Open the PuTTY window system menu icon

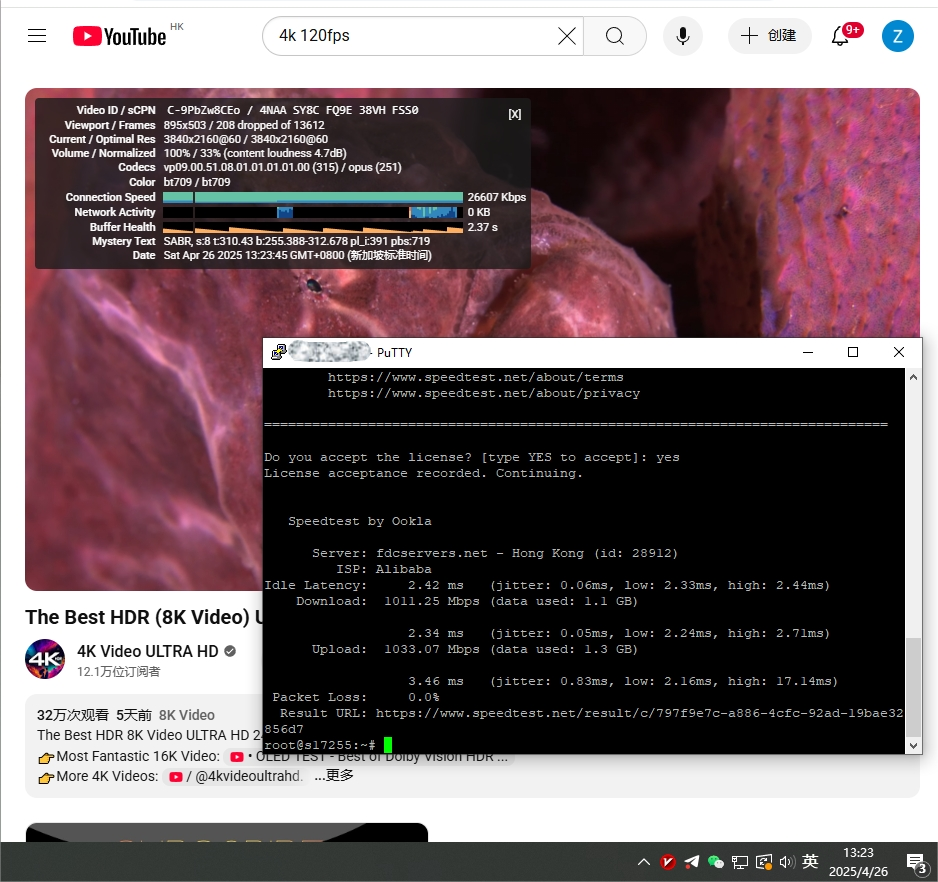278,352
